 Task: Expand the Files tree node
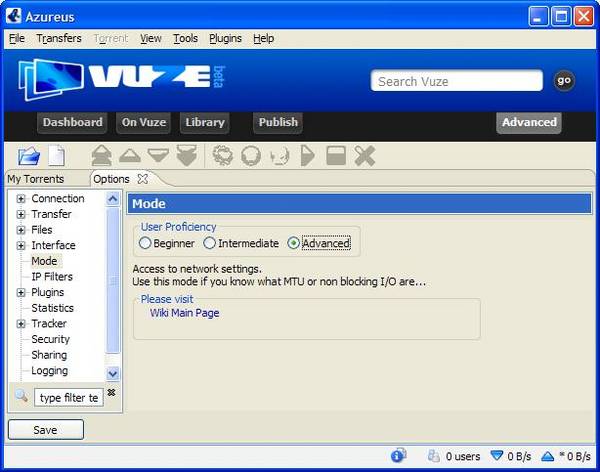(21, 230)
